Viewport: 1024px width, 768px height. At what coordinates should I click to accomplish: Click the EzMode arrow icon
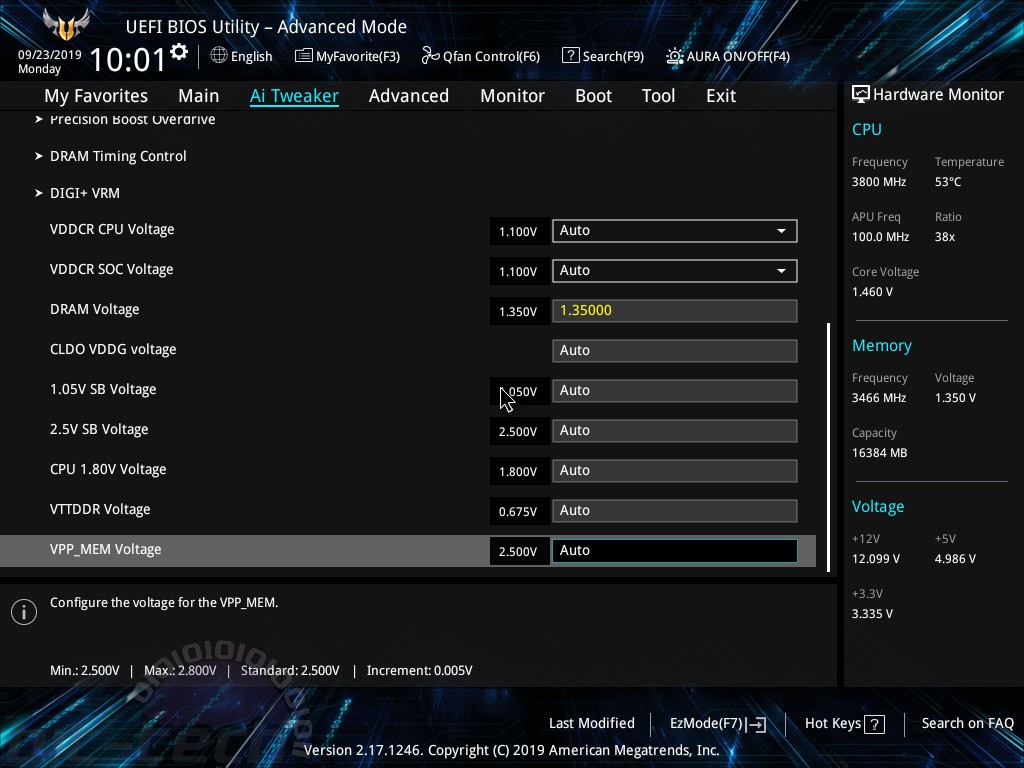[x=756, y=724]
